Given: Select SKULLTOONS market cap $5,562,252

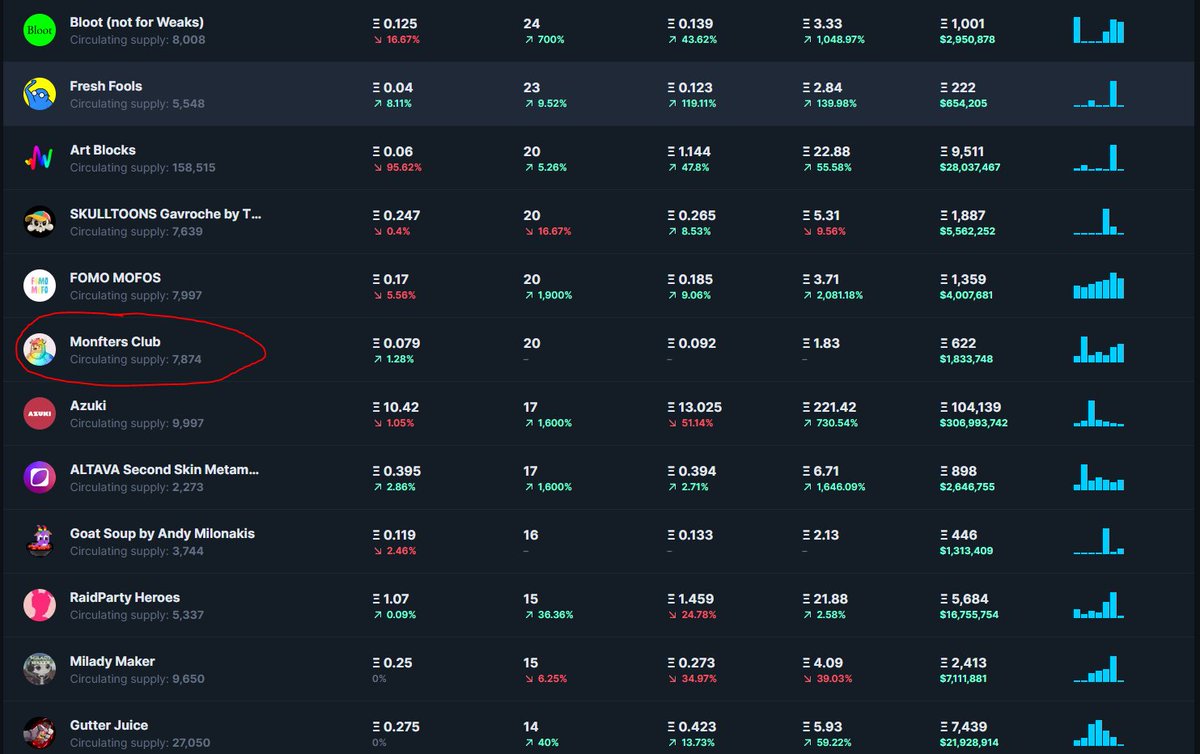Looking at the screenshot, I should point(967,231).
